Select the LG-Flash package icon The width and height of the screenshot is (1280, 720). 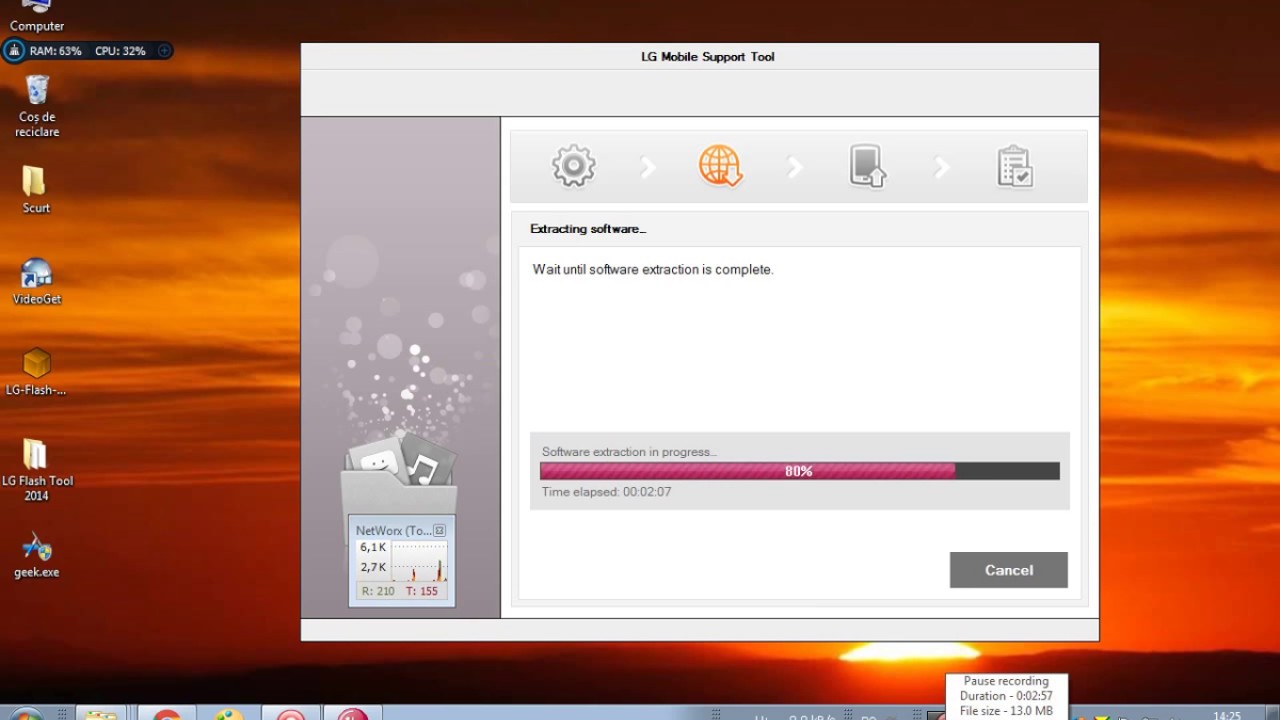[36, 372]
